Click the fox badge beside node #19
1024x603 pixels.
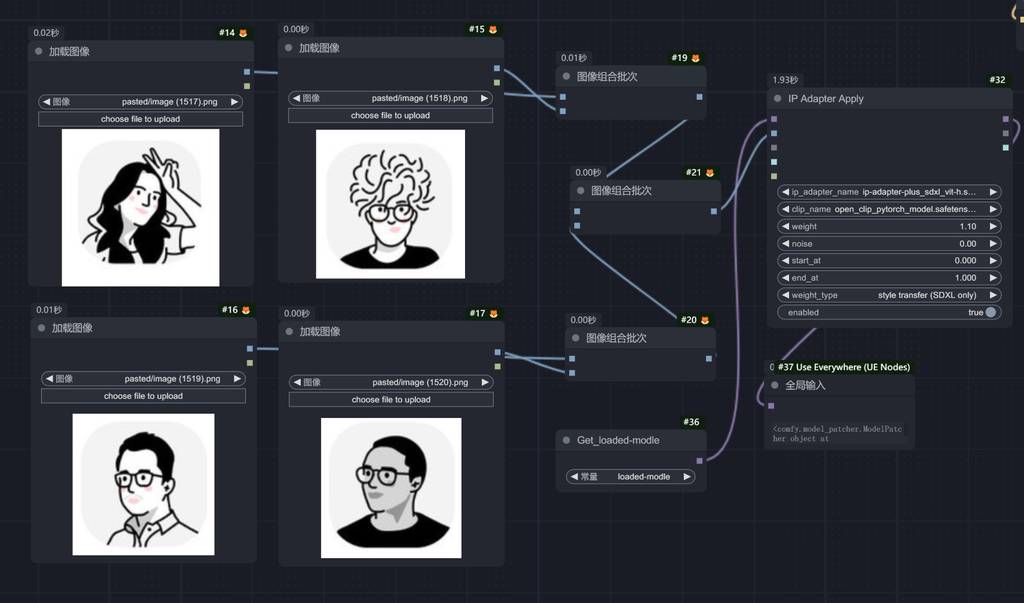[x=696, y=58]
